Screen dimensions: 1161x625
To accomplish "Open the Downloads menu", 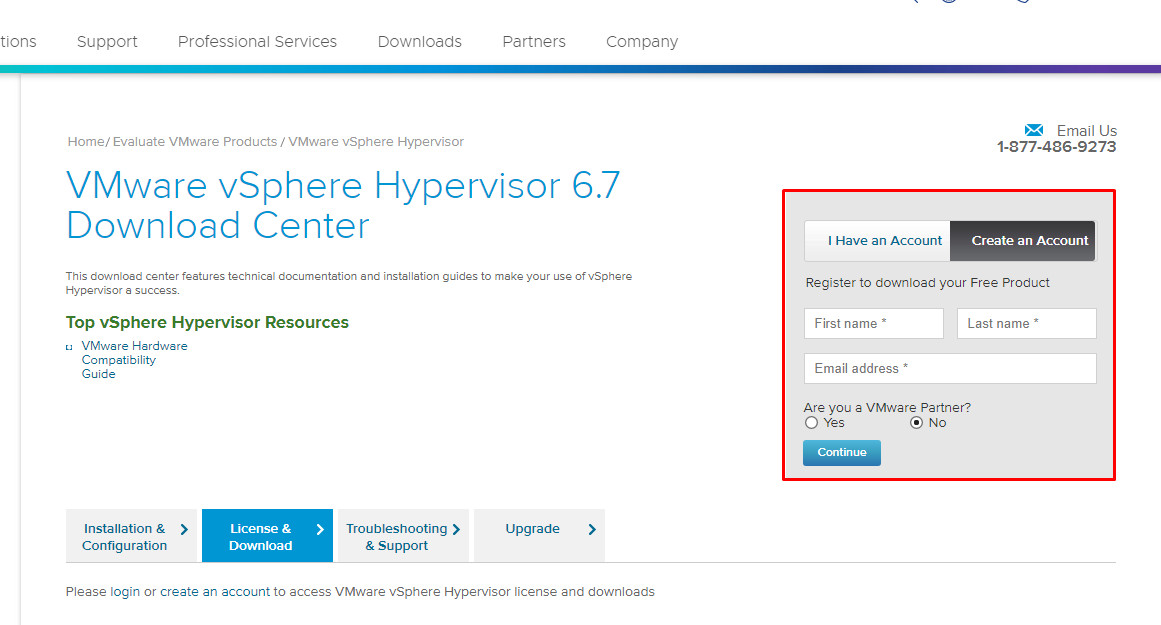I will pyautogui.click(x=420, y=41).
